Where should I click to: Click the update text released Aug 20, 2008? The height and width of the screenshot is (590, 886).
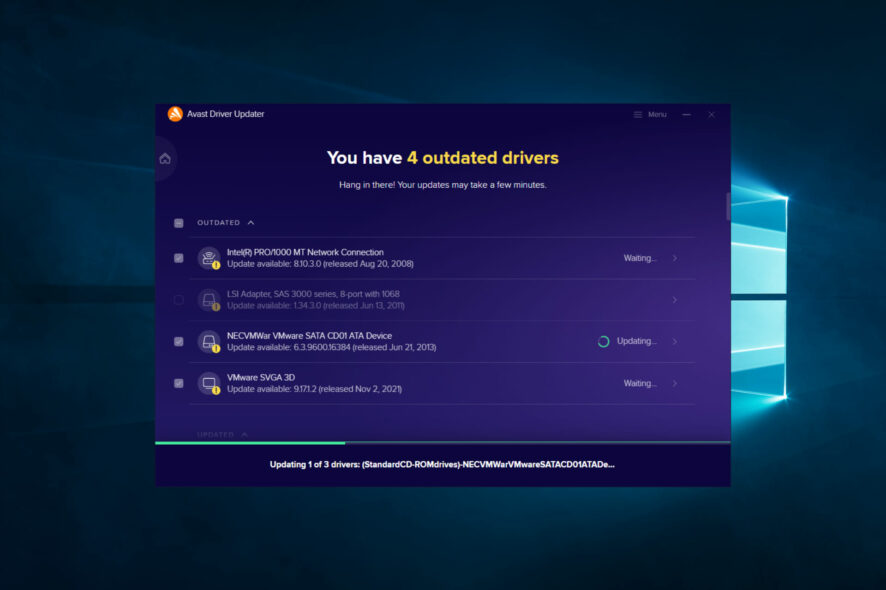coord(320,264)
